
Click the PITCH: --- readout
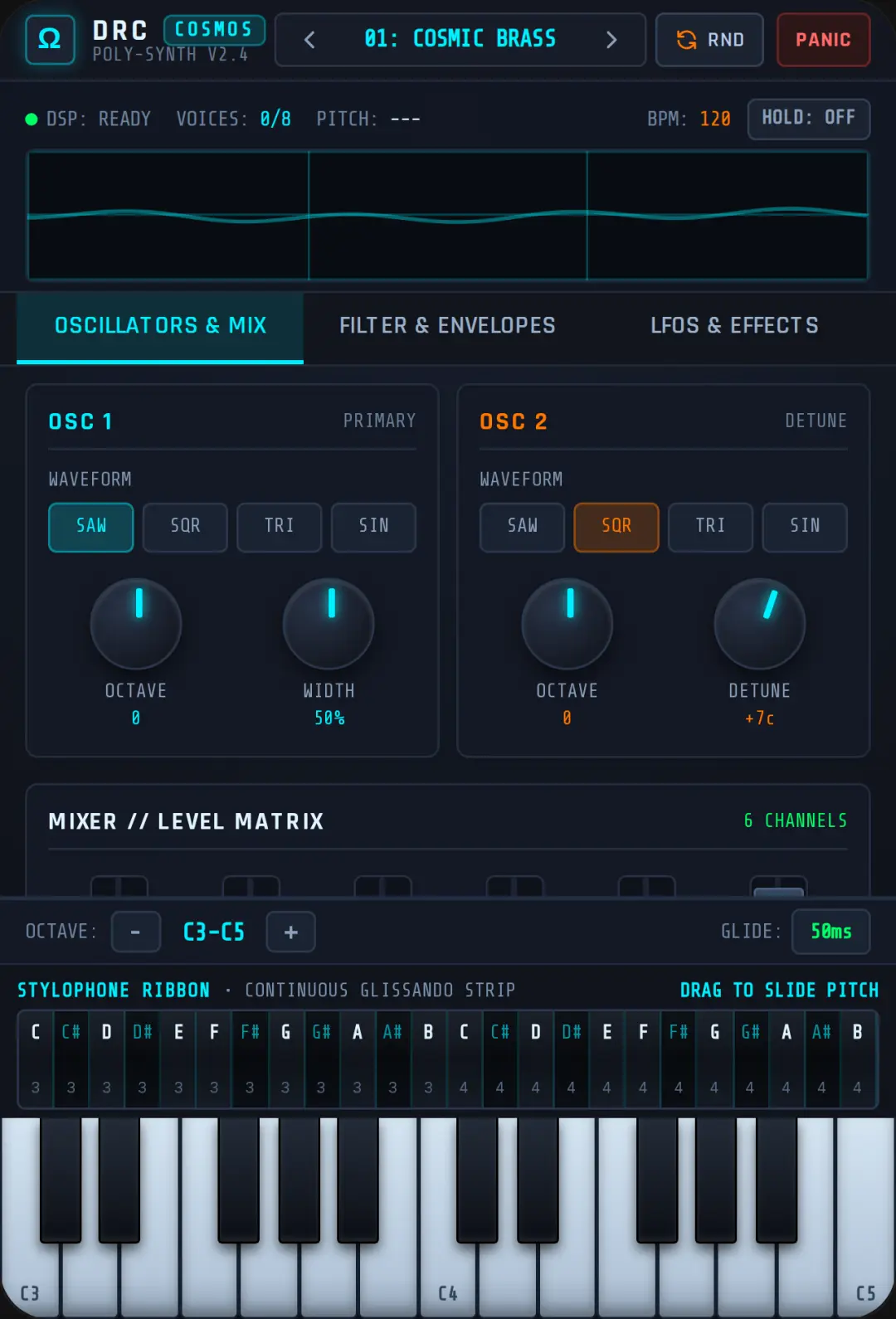point(368,119)
